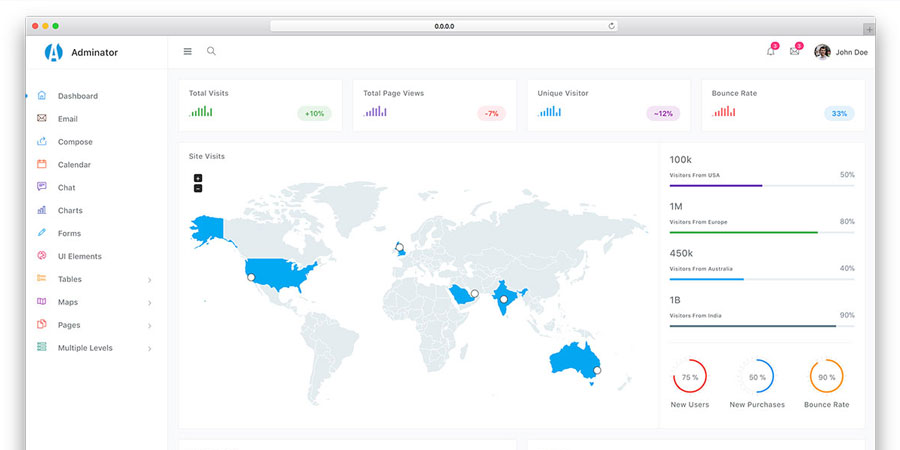Viewport: 900px width, 450px height.
Task: Open the Dashboard menu item
Action: coord(77,96)
